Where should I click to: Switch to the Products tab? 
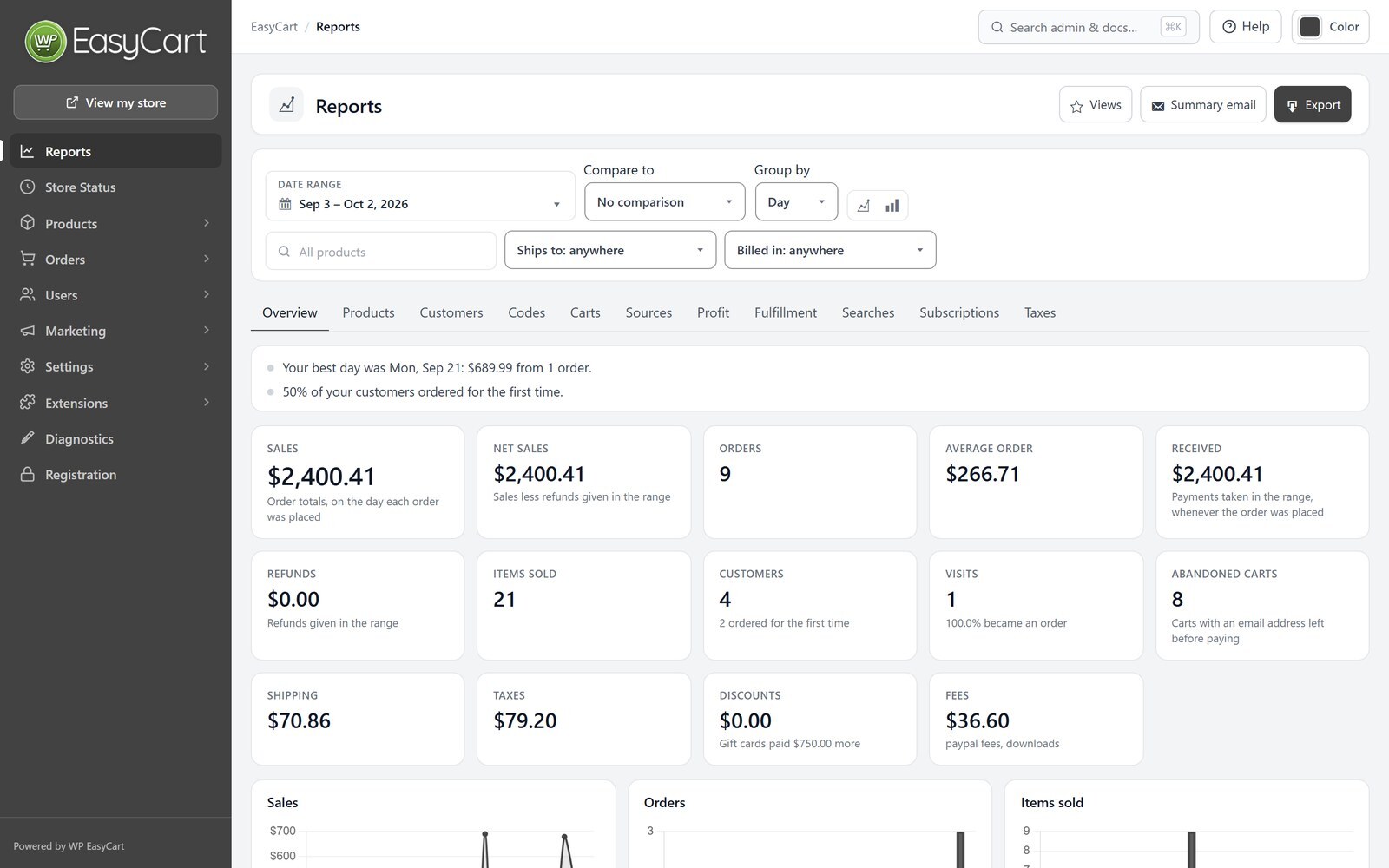point(368,312)
